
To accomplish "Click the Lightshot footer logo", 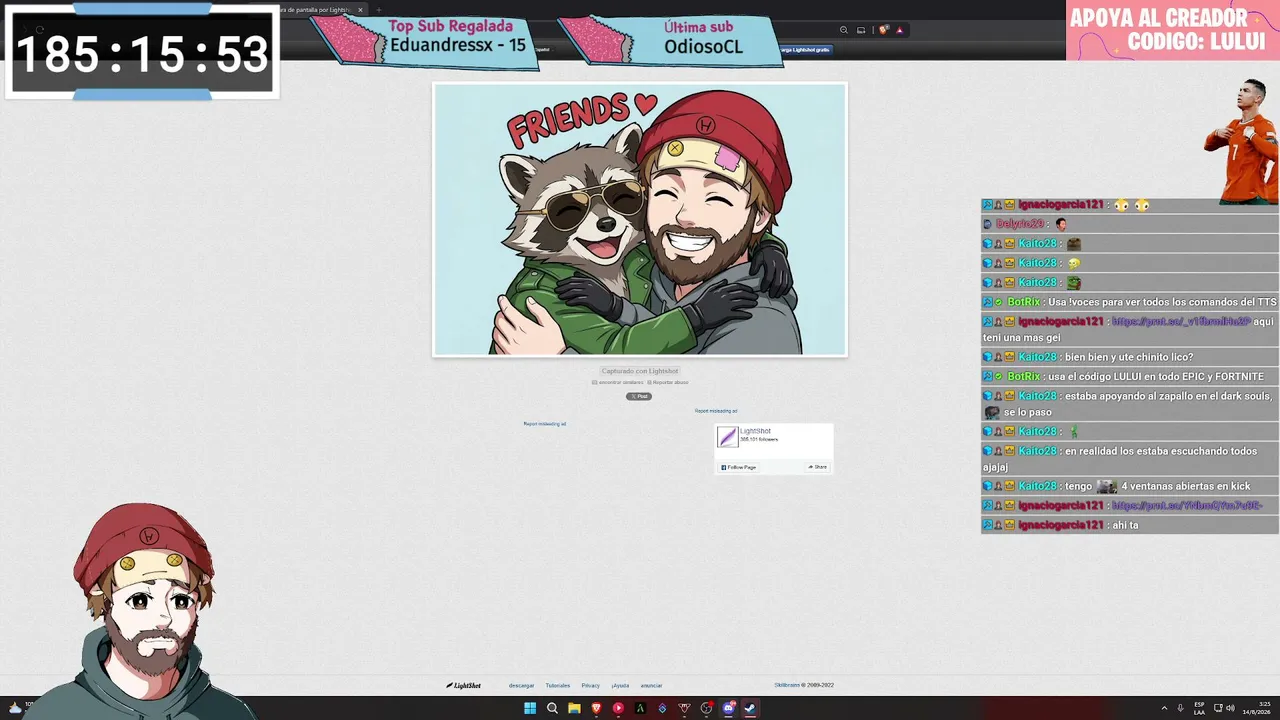I will click(x=463, y=686).
